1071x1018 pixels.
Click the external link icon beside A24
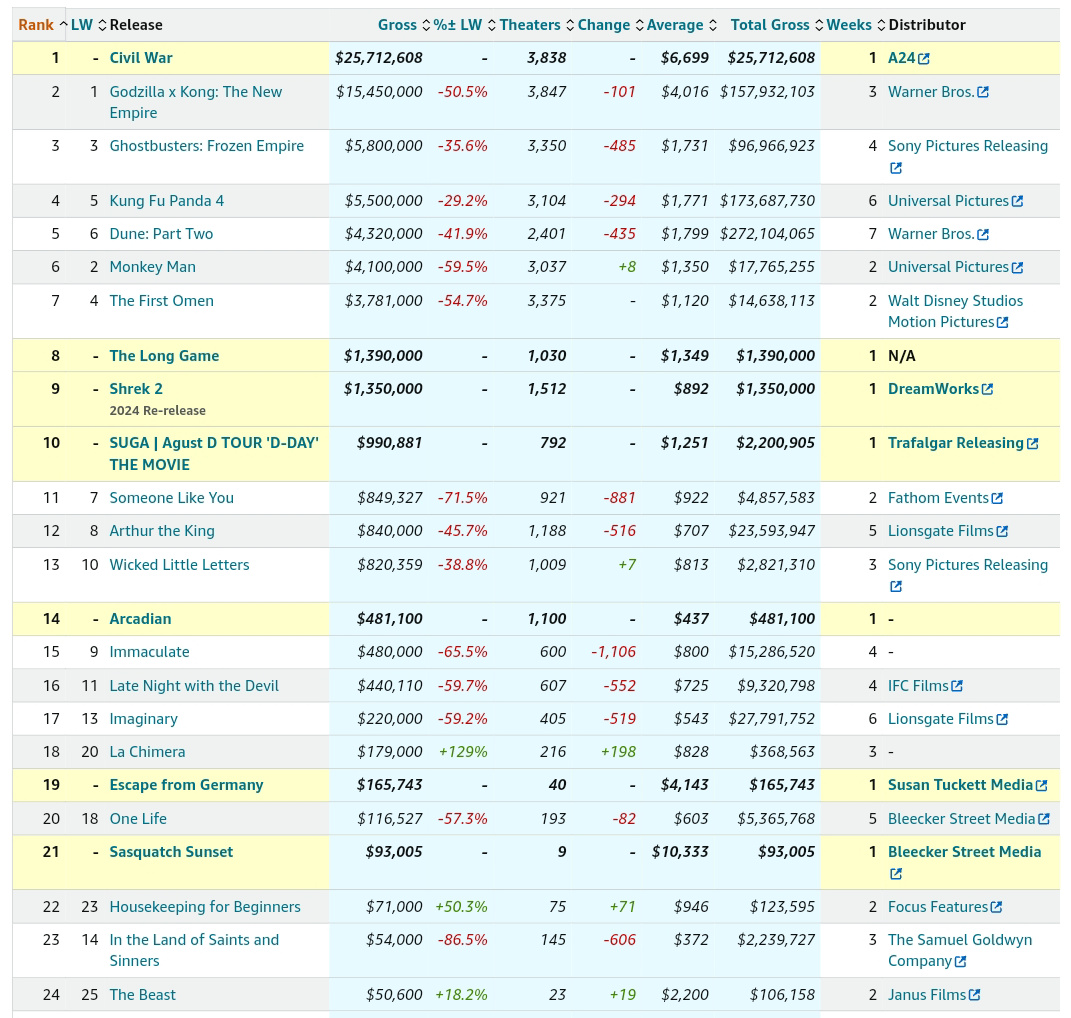pyautogui.click(x=924, y=59)
